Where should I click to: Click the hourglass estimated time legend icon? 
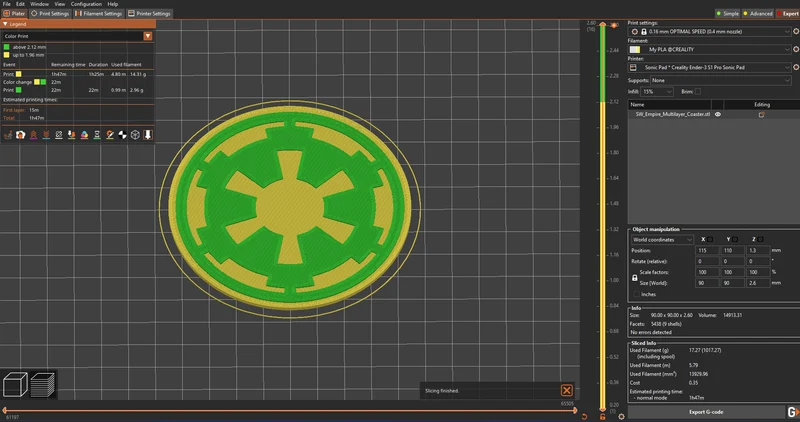point(97,135)
